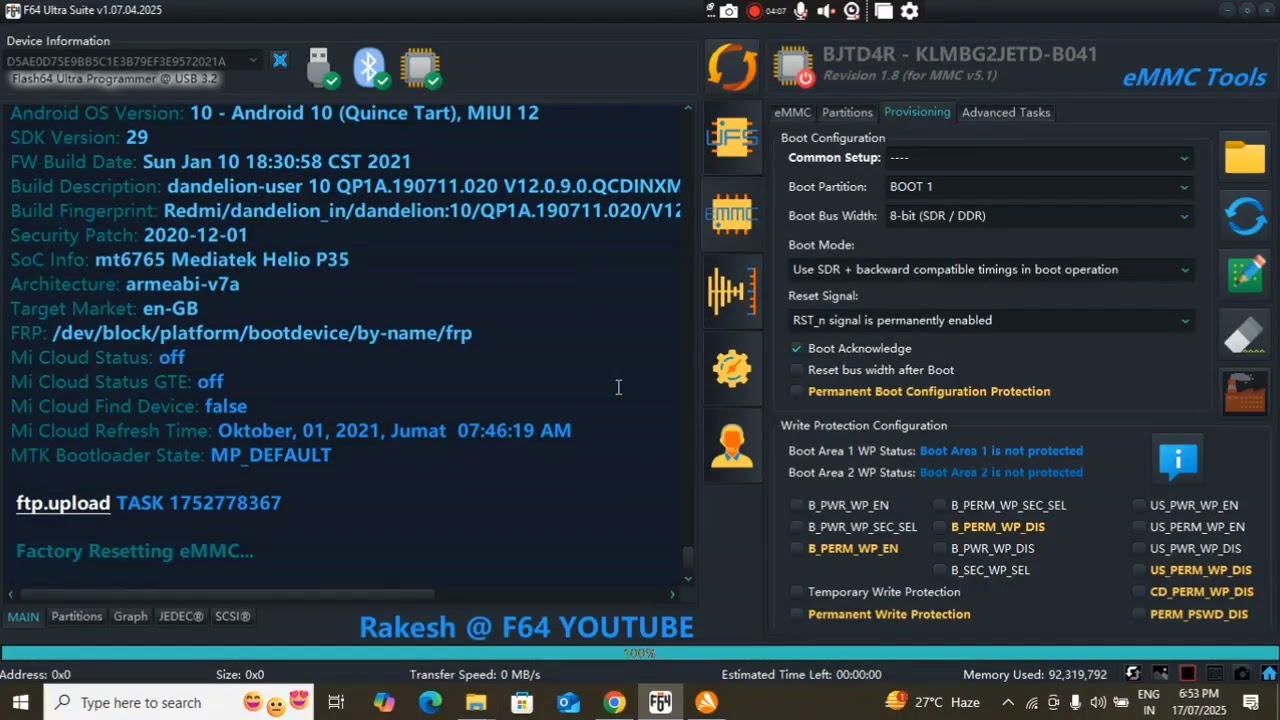This screenshot has width=1280, height=720.
Task: Open the orange gear settings sidebar icon
Action: tap(732, 368)
